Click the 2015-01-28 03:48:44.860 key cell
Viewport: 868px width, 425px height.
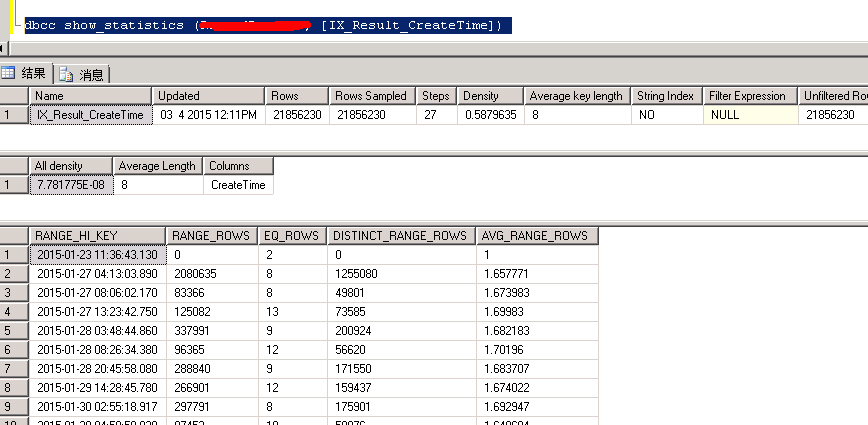coord(97,331)
